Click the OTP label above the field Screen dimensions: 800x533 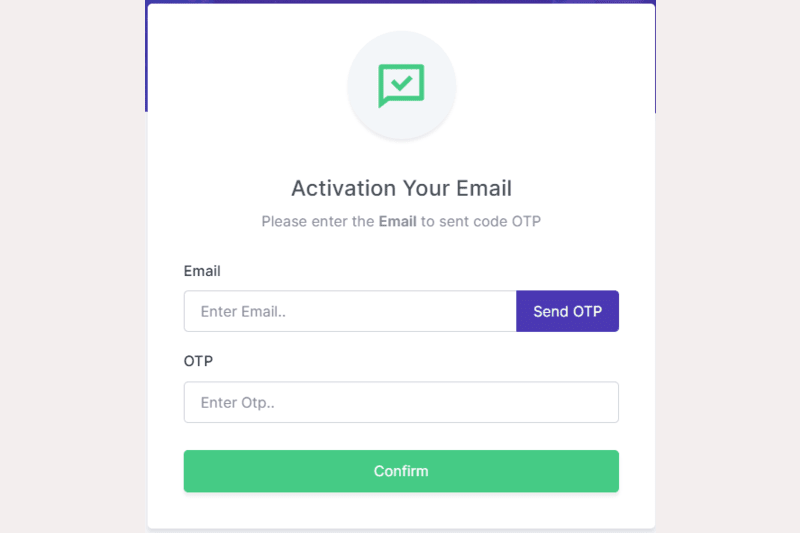point(198,361)
